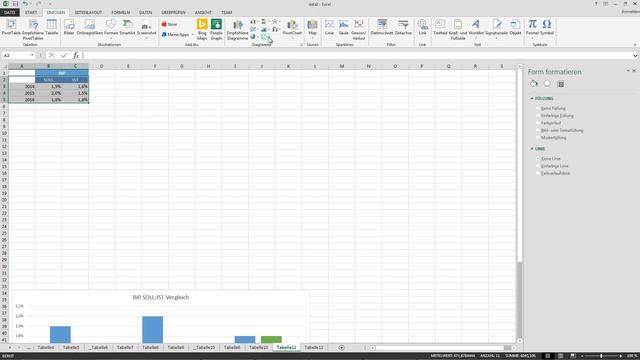Expand the formula bar
Screen dimensions: 640x360
pyautogui.click(x=635, y=56)
